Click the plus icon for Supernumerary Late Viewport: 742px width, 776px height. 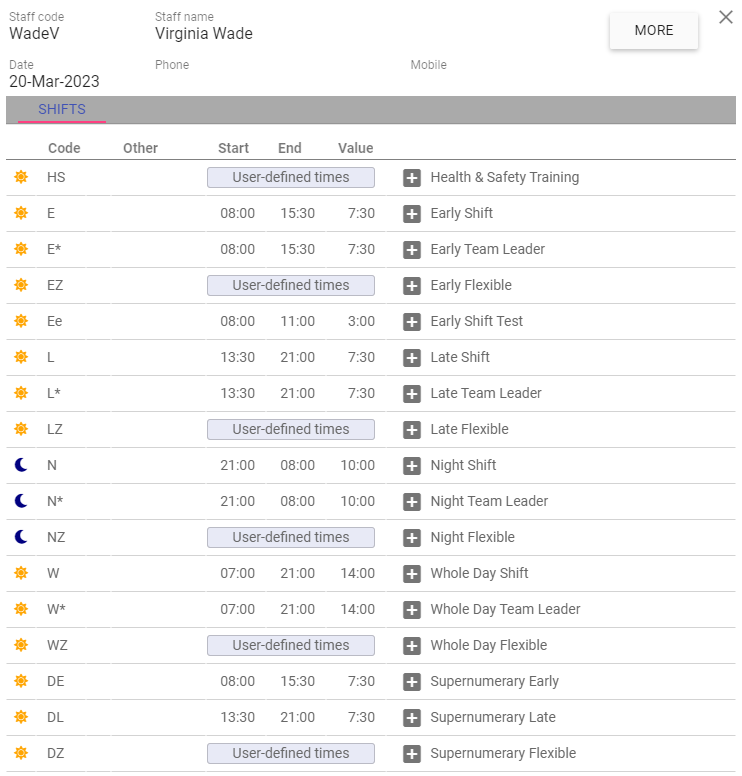(412, 718)
